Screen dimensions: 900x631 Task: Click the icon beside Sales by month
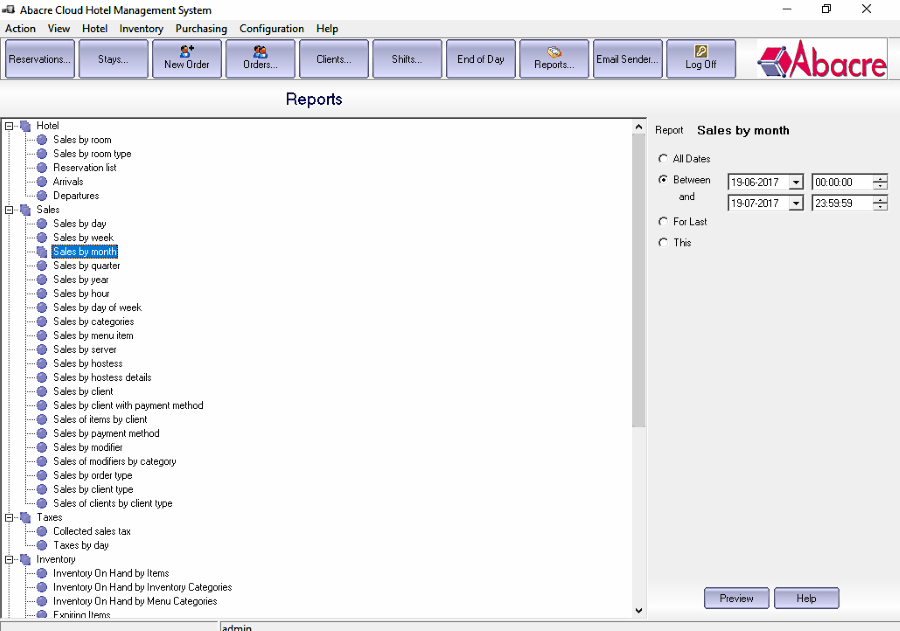pos(42,251)
